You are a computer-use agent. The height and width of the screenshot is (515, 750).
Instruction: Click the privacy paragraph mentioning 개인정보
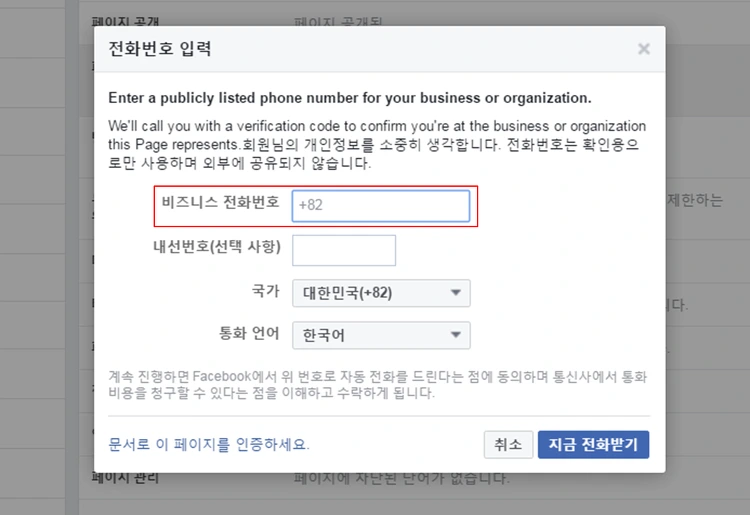377,144
